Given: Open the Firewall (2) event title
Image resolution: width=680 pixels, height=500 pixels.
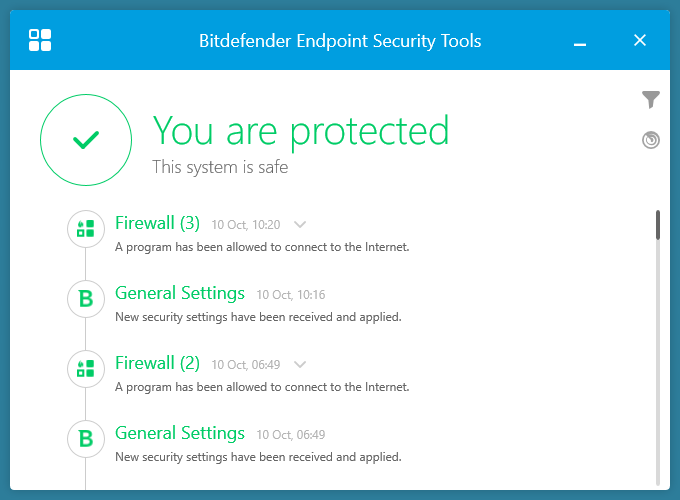Looking at the screenshot, I should coord(157,363).
